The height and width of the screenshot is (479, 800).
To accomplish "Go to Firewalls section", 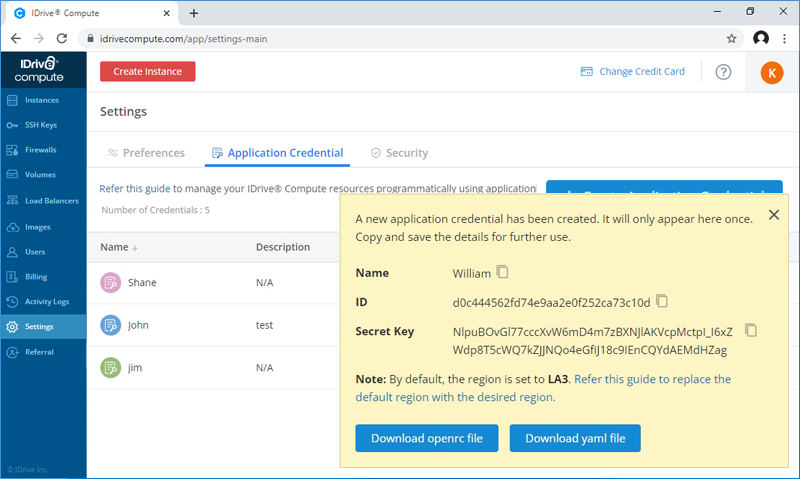I will tap(43, 150).
